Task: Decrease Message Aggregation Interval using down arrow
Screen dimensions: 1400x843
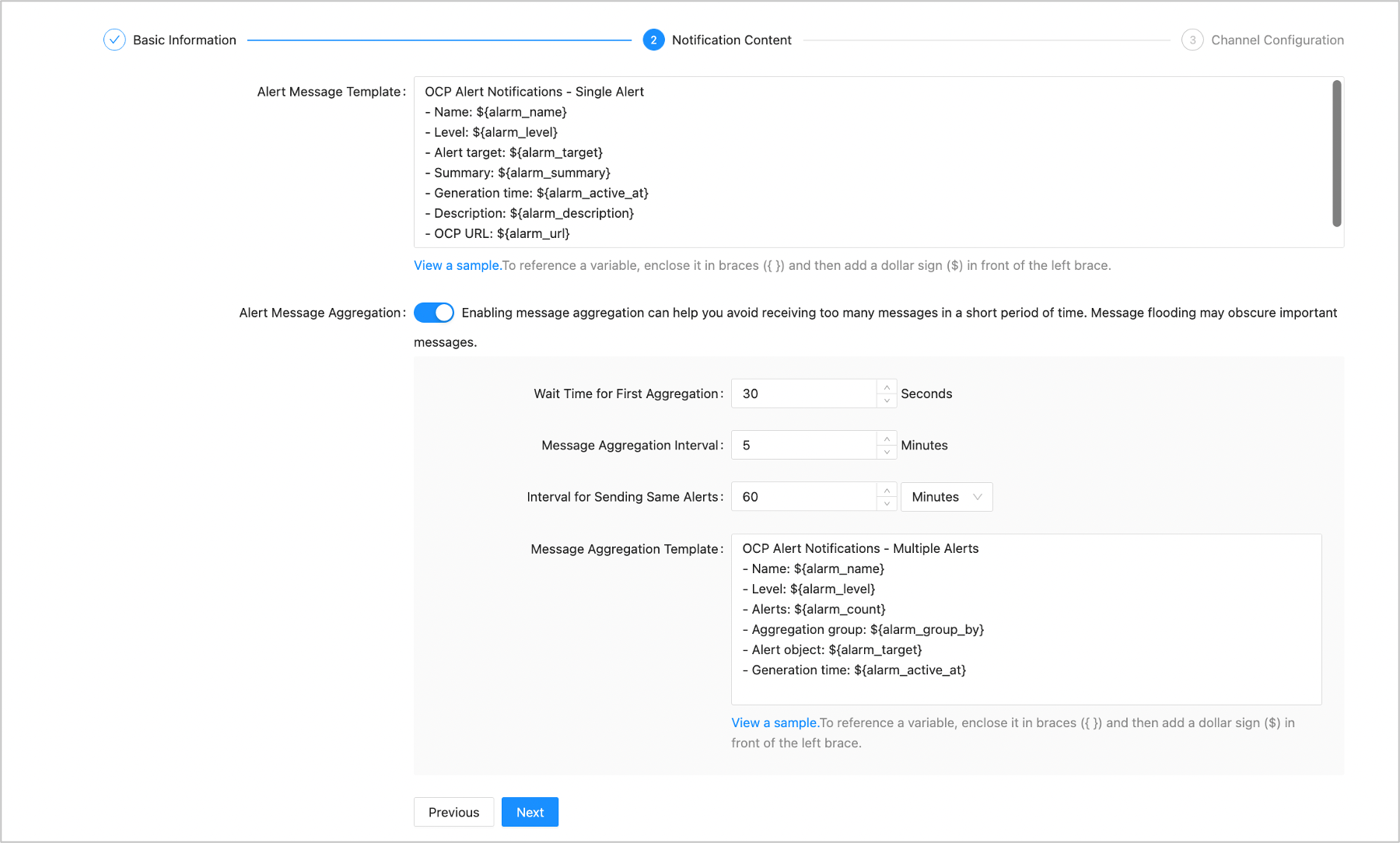Action: [x=887, y=452]
